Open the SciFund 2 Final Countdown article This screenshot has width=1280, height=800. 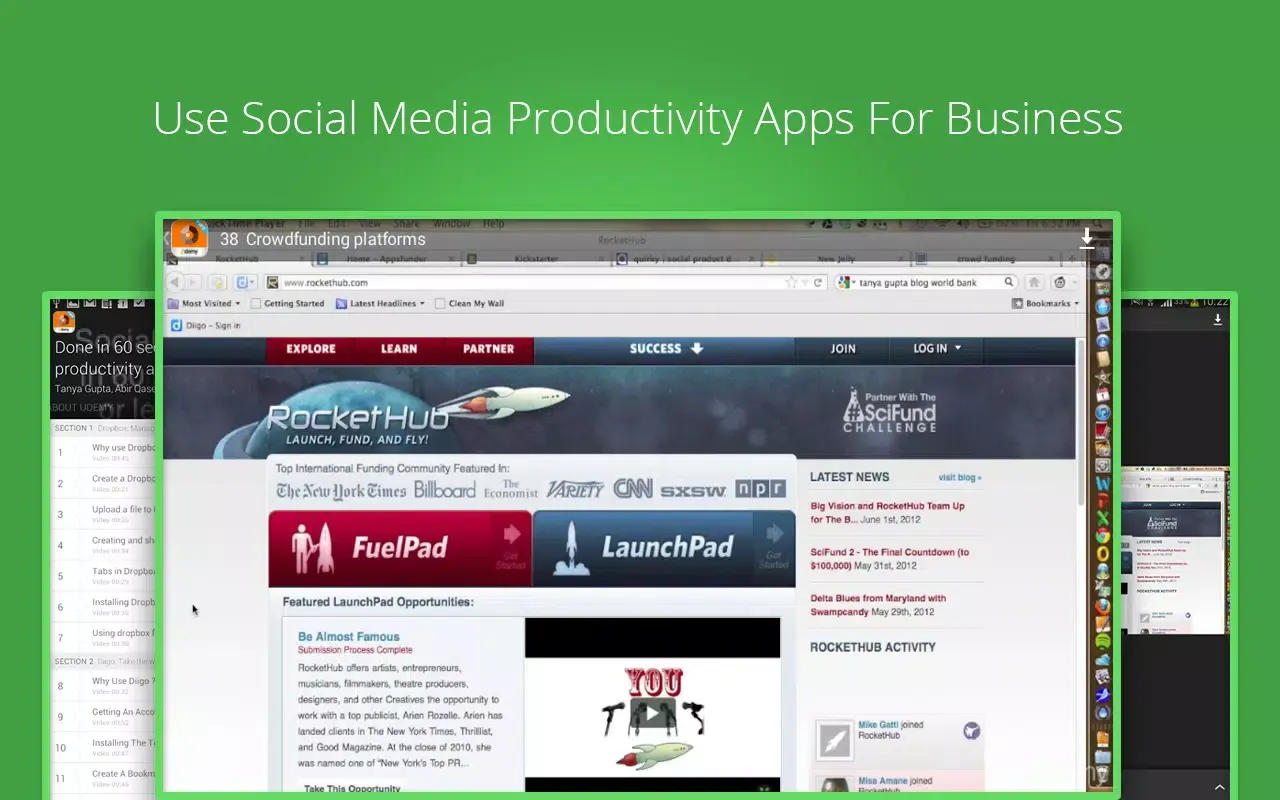(890, 559)
